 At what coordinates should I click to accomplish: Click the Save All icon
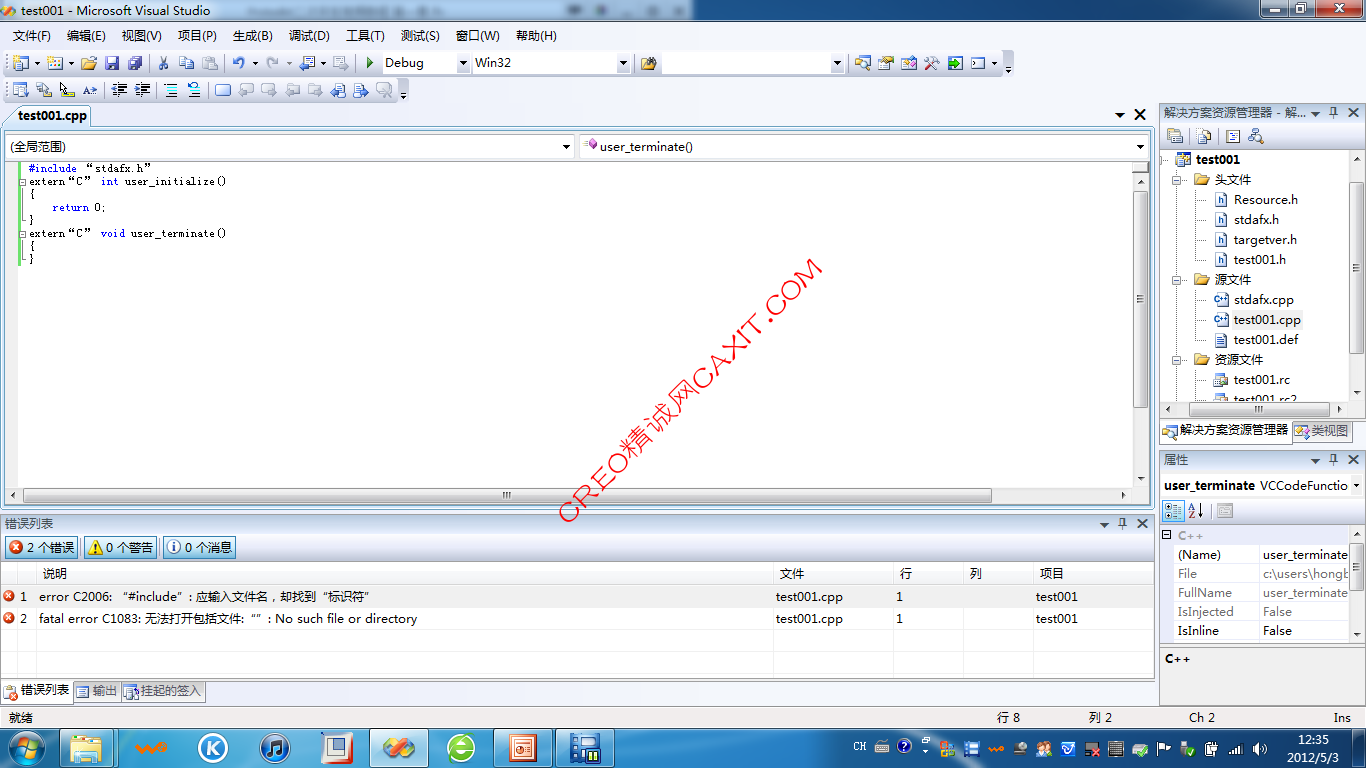[135, 63]
